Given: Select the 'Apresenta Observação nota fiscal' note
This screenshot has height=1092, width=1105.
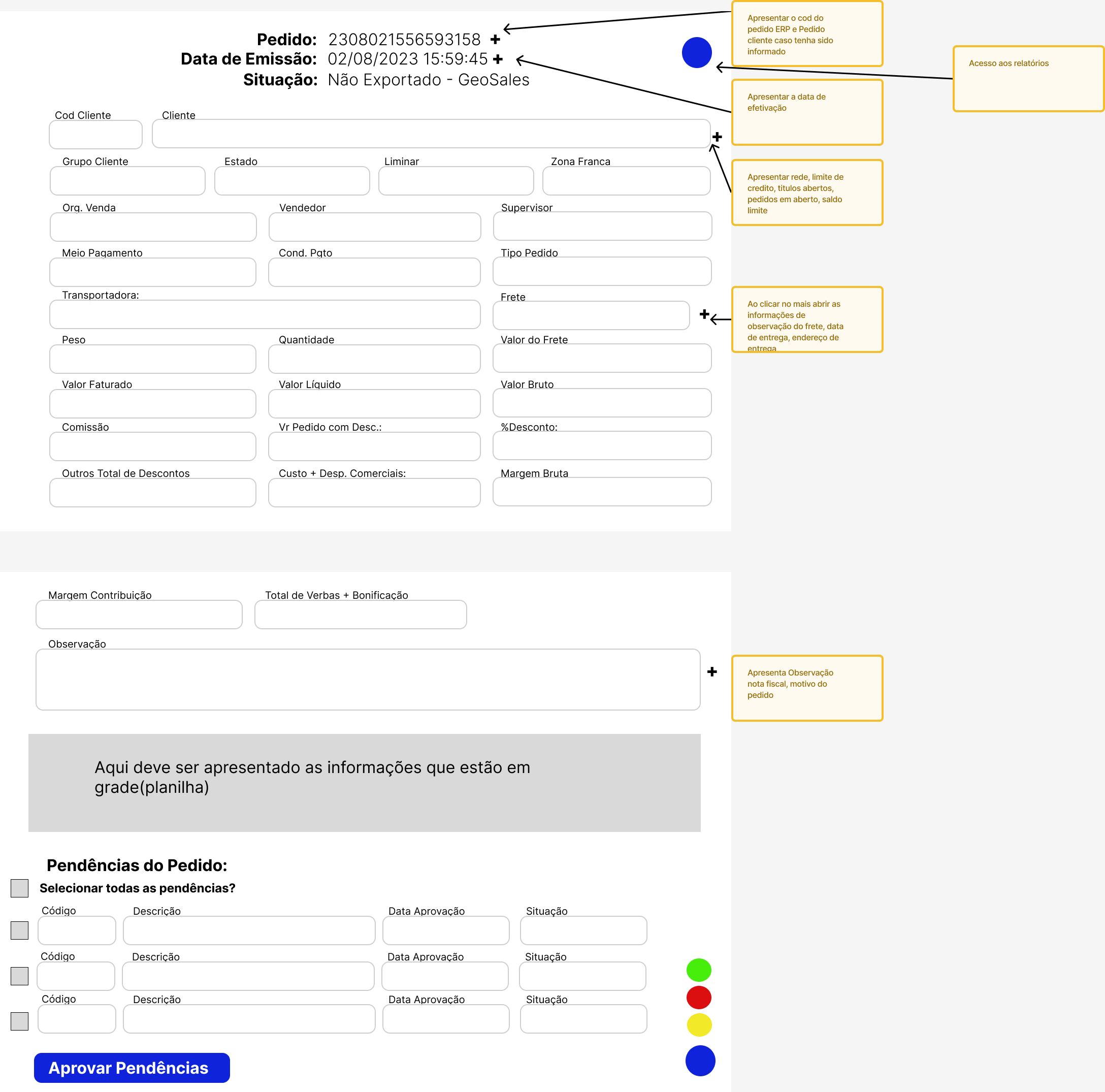Looking at the screenshot, I should click(807, 688).
